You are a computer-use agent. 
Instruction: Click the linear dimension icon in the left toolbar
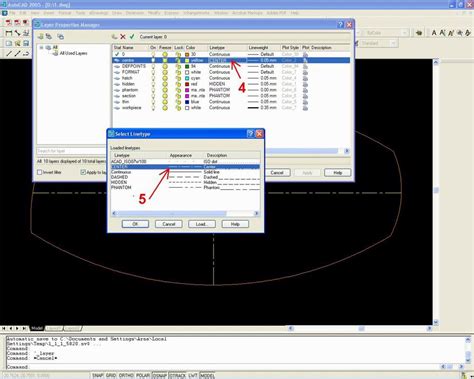pos(9,33)
